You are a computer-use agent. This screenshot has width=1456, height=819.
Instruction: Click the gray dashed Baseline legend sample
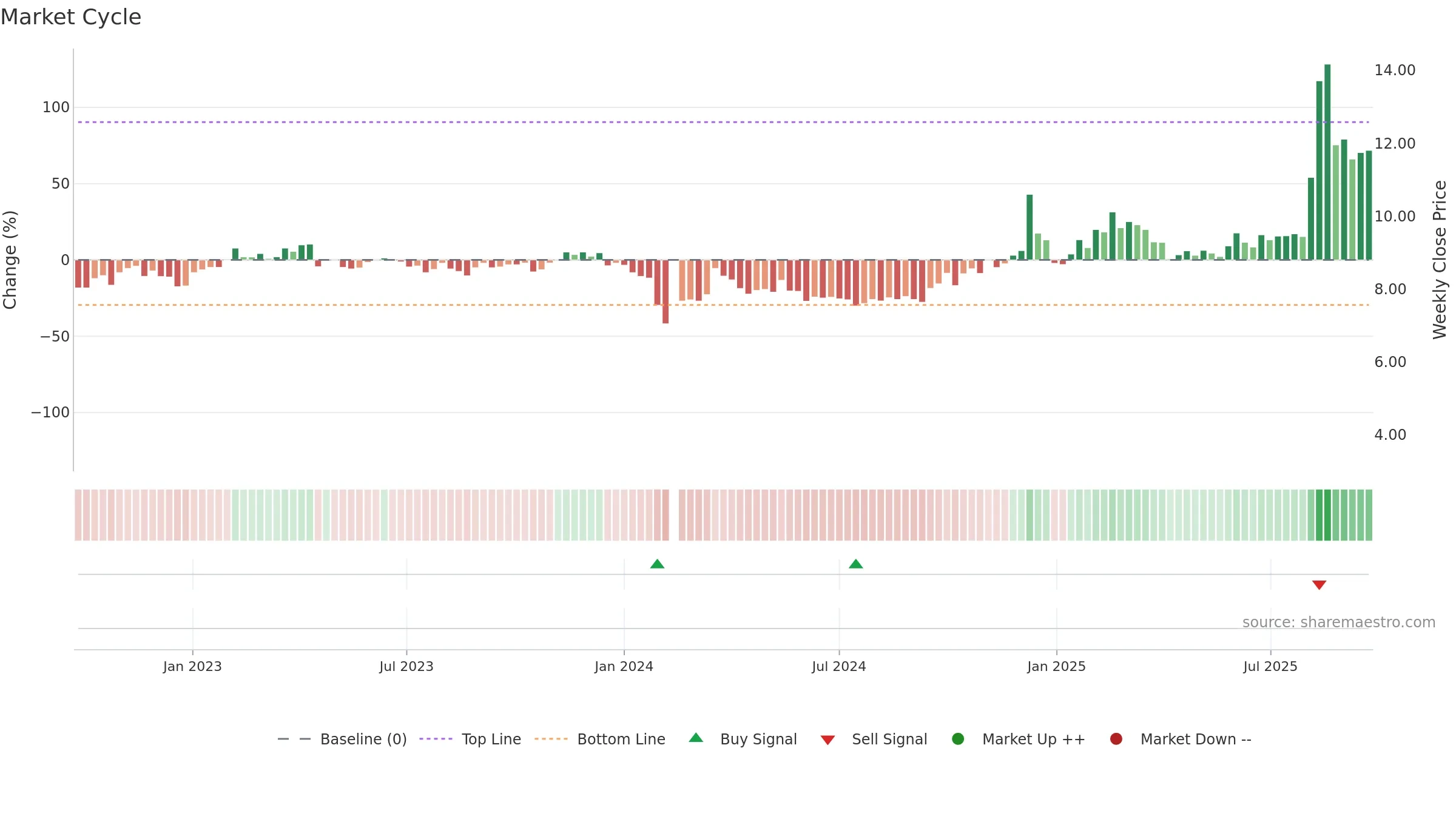(x=294, y=739)
